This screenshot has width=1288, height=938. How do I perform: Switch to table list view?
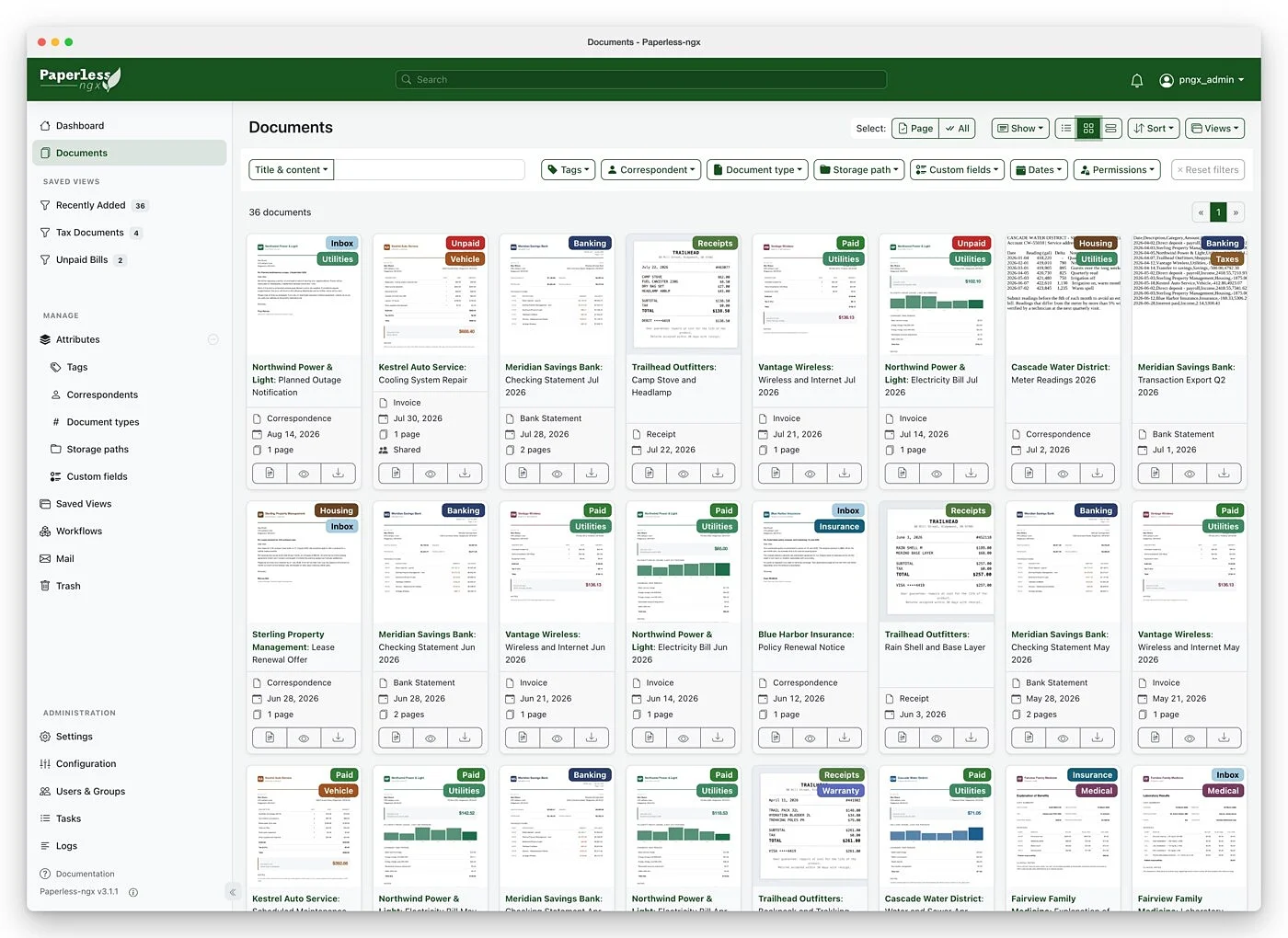point(1065,129)
